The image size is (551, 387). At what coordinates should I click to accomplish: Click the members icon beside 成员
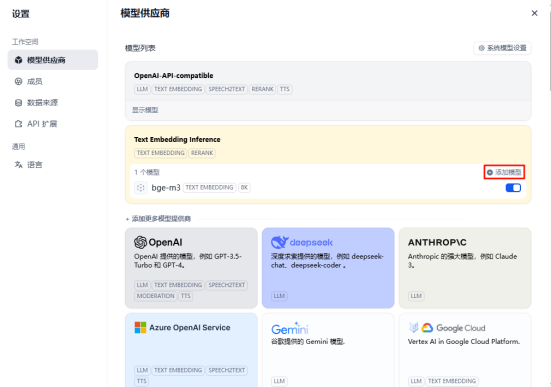pos(19,82)
